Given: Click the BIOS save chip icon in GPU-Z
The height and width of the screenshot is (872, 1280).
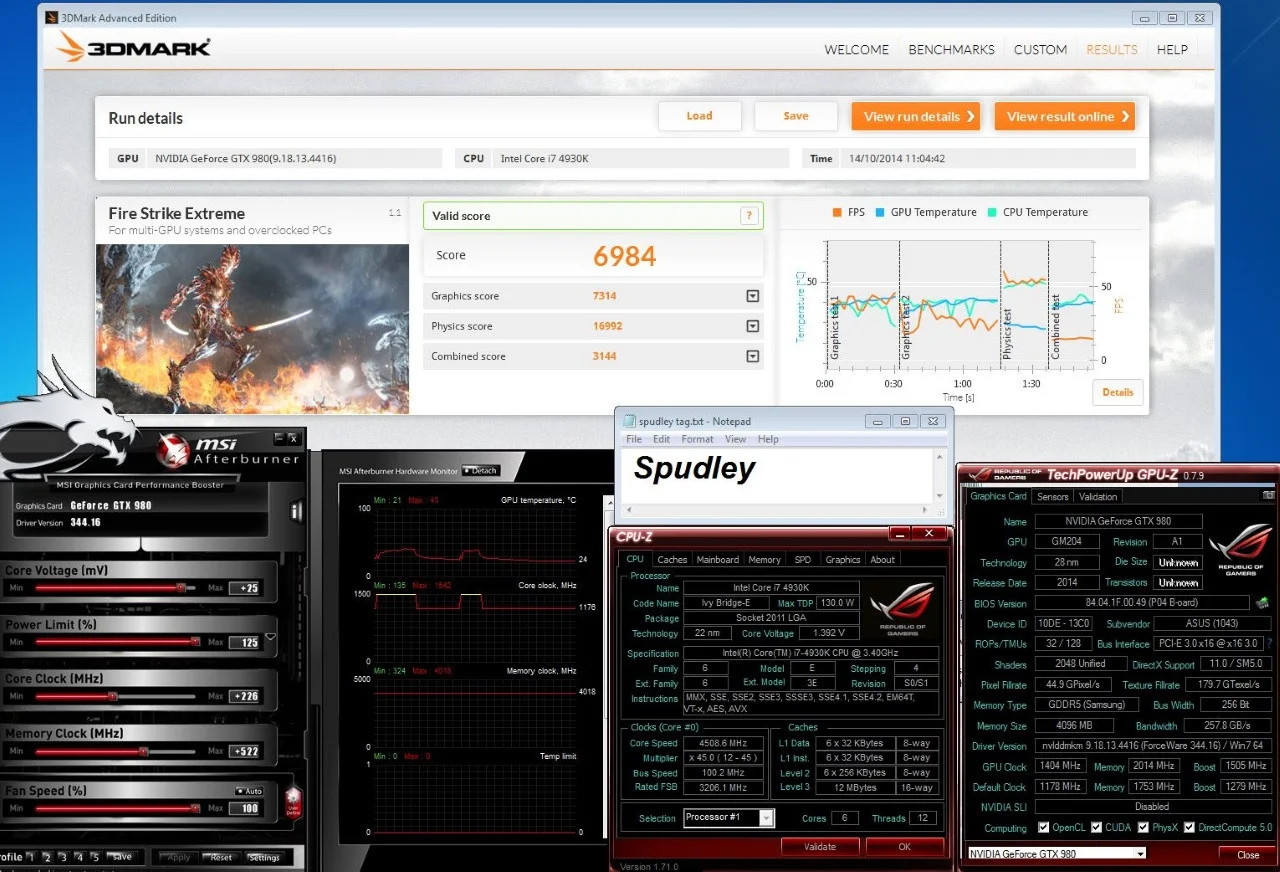Looking at the screenshot, I should click(x=1263, y=603).
